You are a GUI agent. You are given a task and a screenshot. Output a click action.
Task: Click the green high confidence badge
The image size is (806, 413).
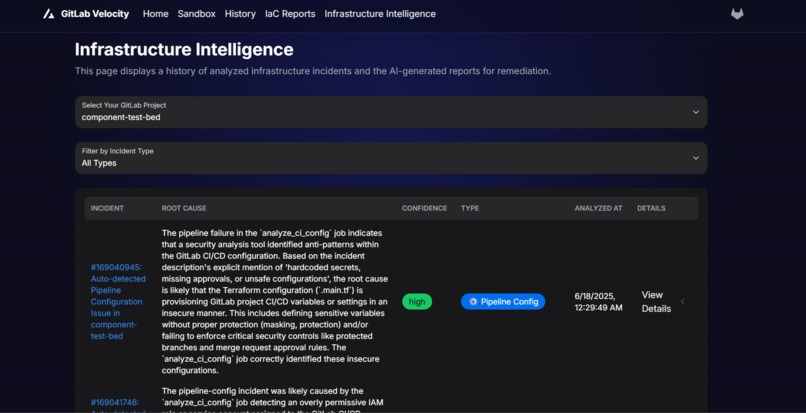(417, 302)
